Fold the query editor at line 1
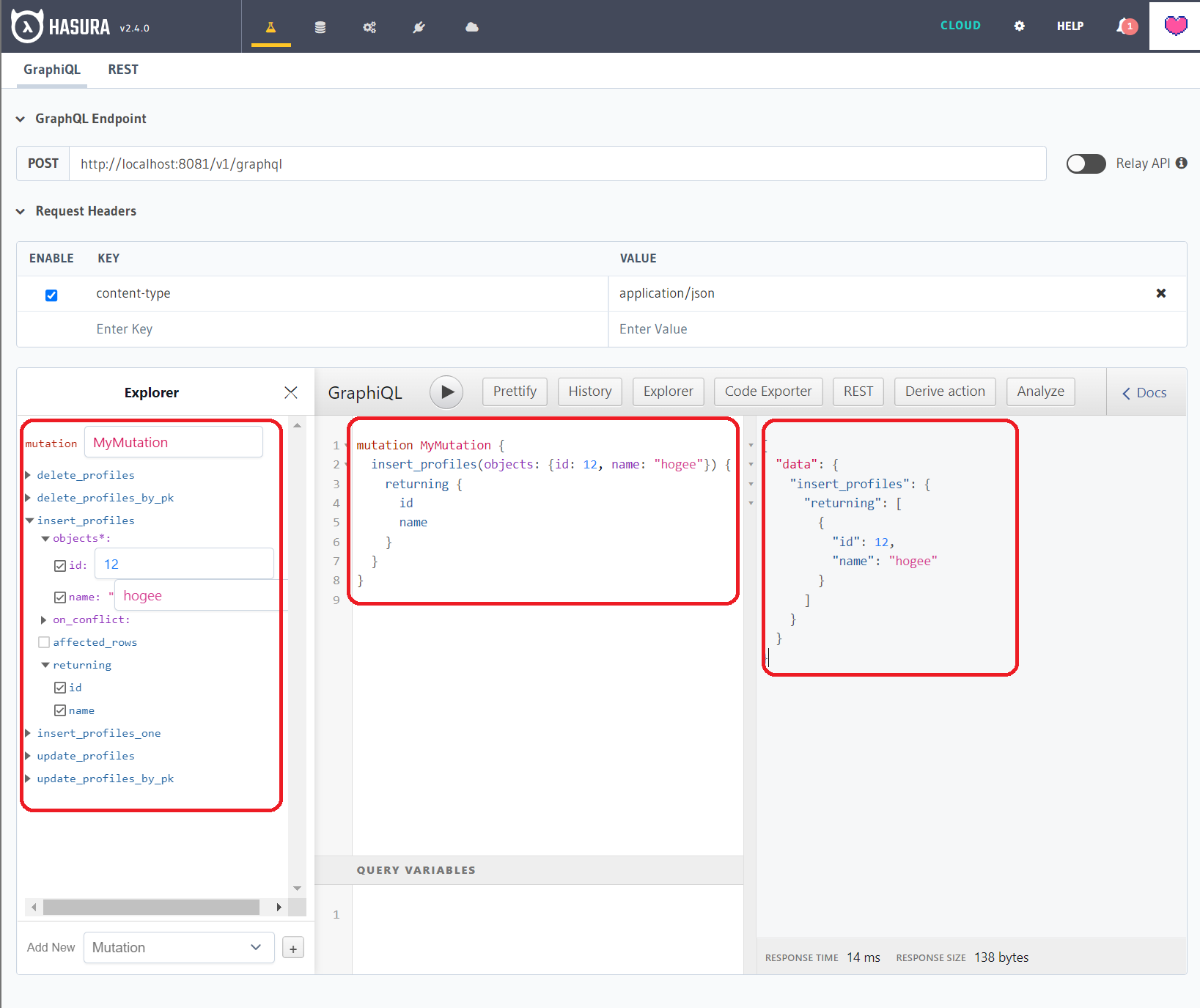 coord(347,445)
